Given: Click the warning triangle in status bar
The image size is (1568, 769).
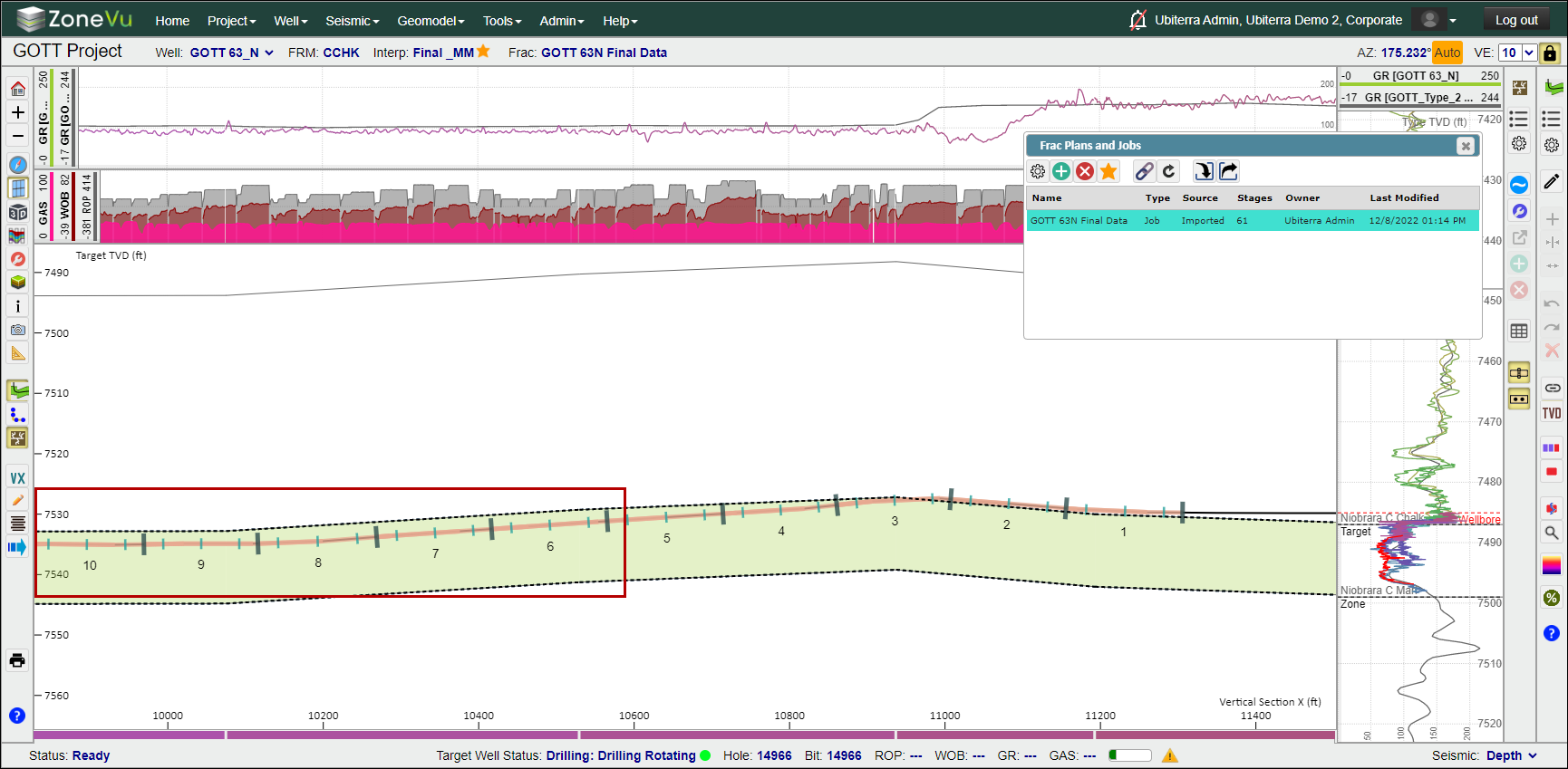Looking at the screenshot, I should (1170, 755).
